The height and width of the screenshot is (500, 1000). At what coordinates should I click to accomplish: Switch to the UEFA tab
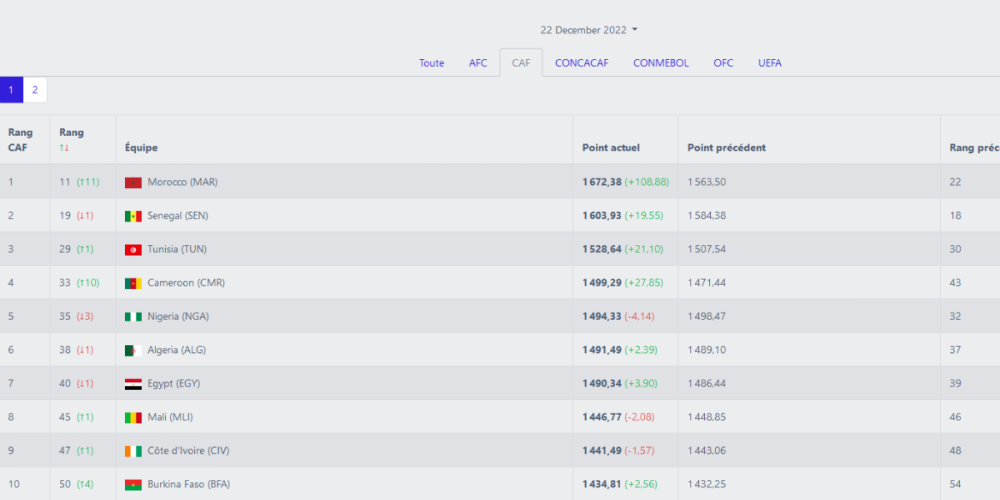(x=770, y=63)
